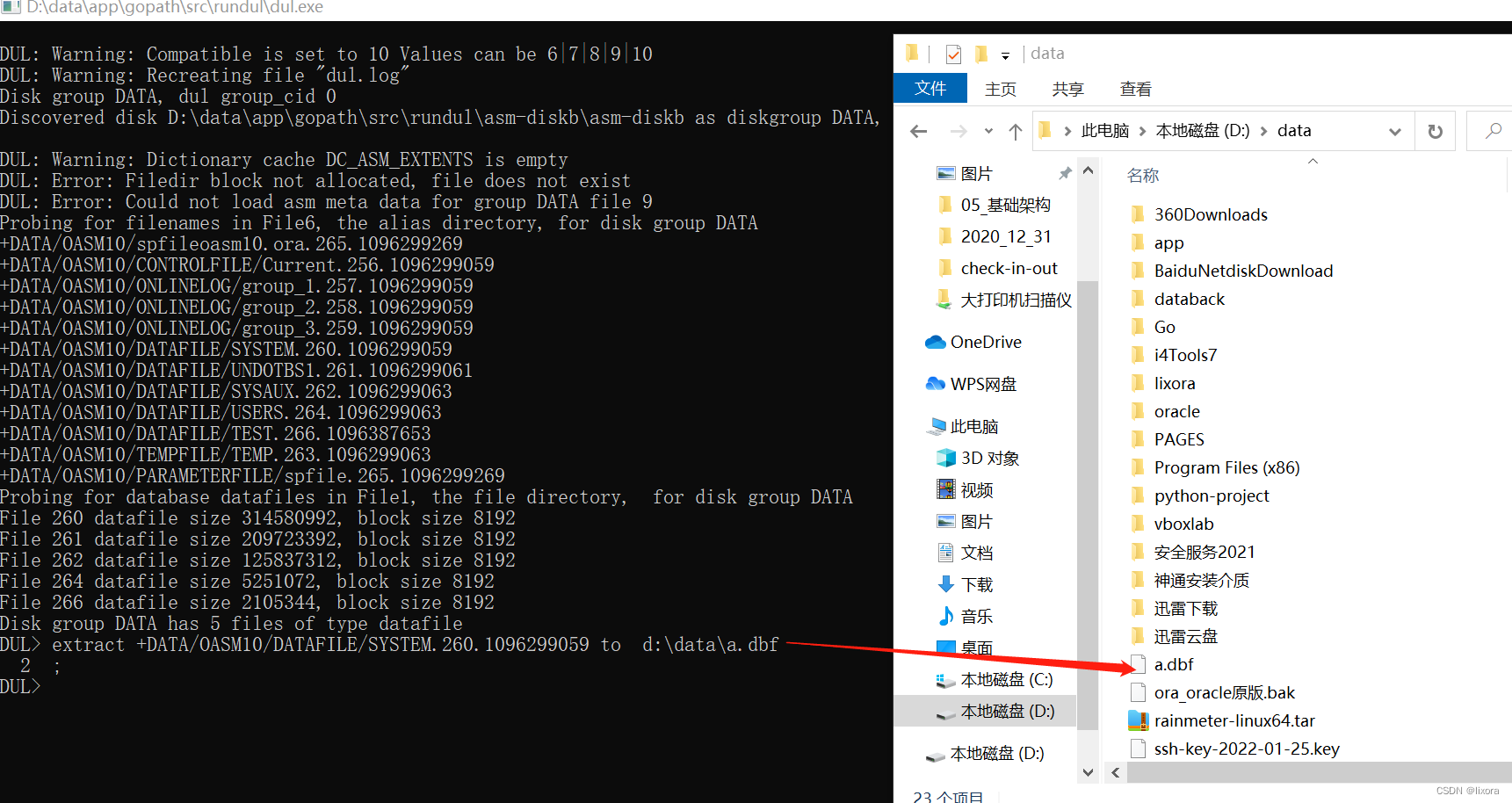Open data in the breadcrumb path
This screenshot has width=1512, height=803.
point(1294,130)
